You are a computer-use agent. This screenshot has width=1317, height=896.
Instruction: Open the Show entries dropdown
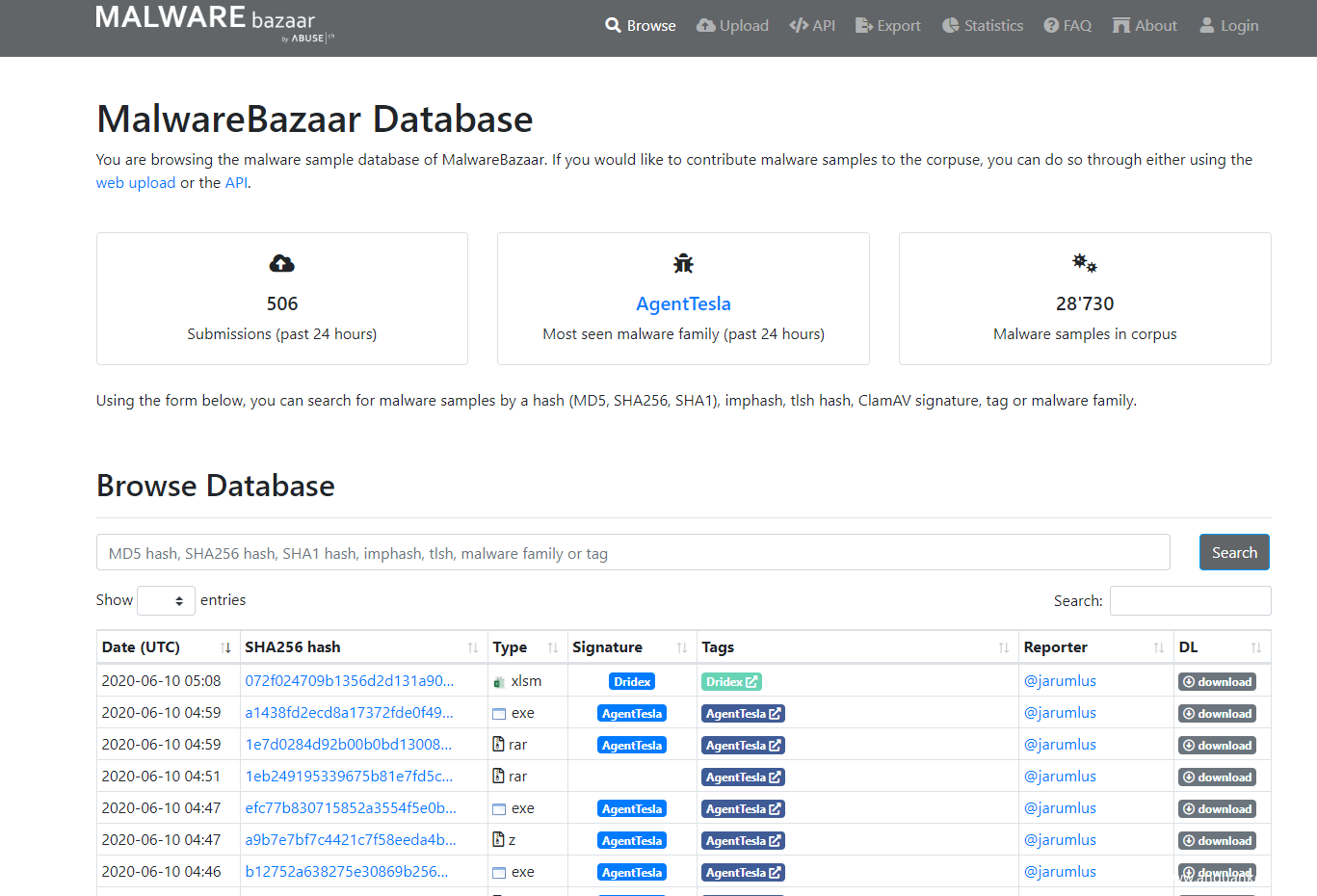click(x=166, y=600)
